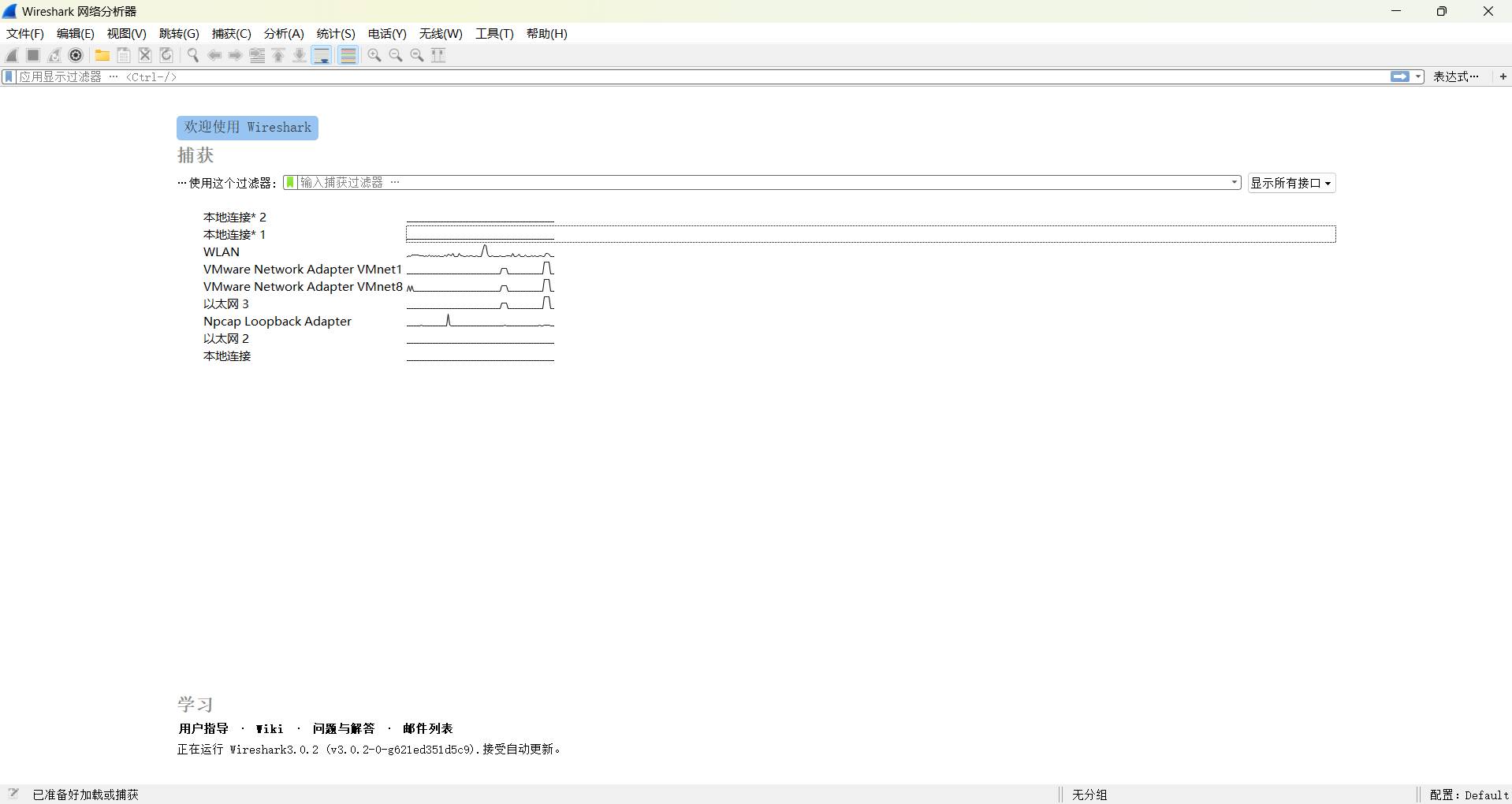Open display filter history dropdown
1512x804 pixels.
[x=1418, y=76]
